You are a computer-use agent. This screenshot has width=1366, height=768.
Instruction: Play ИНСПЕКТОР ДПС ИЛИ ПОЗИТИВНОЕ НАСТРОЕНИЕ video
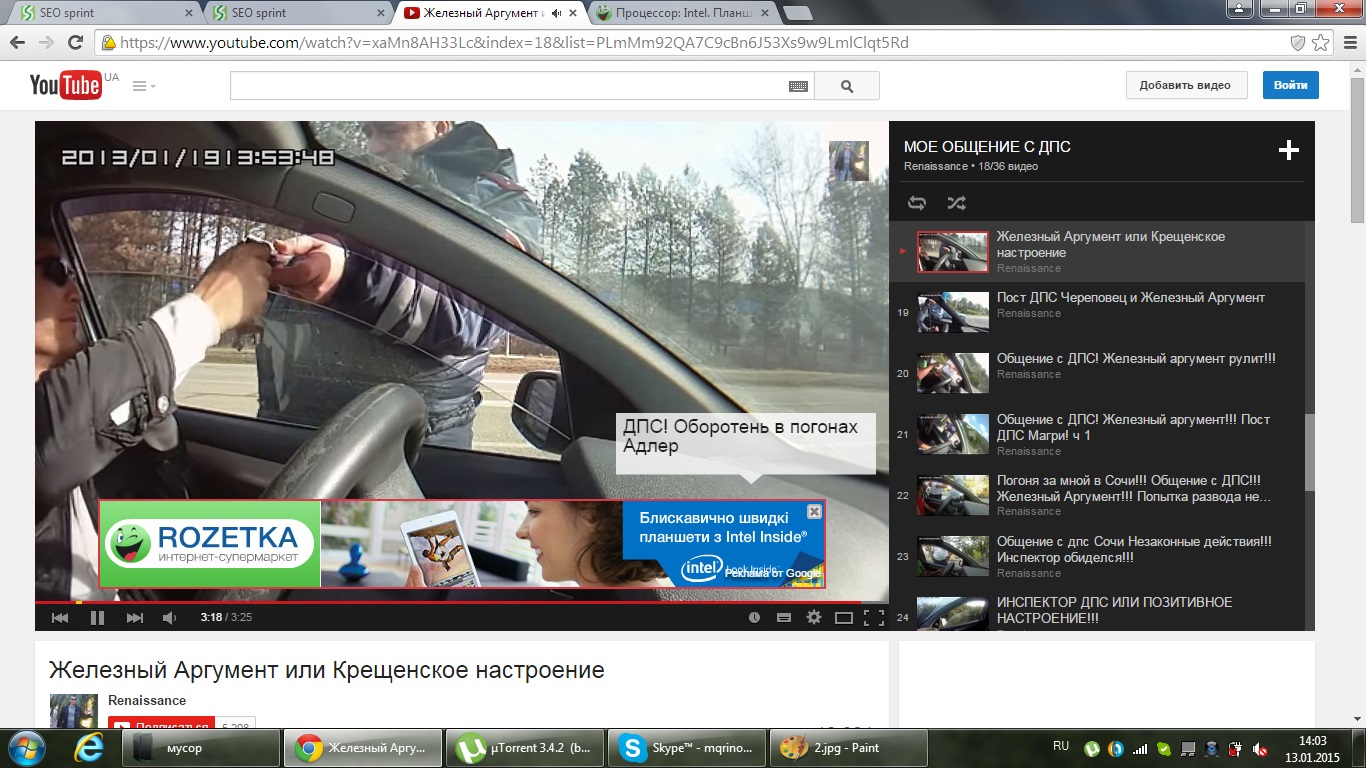click(1114, 610)
